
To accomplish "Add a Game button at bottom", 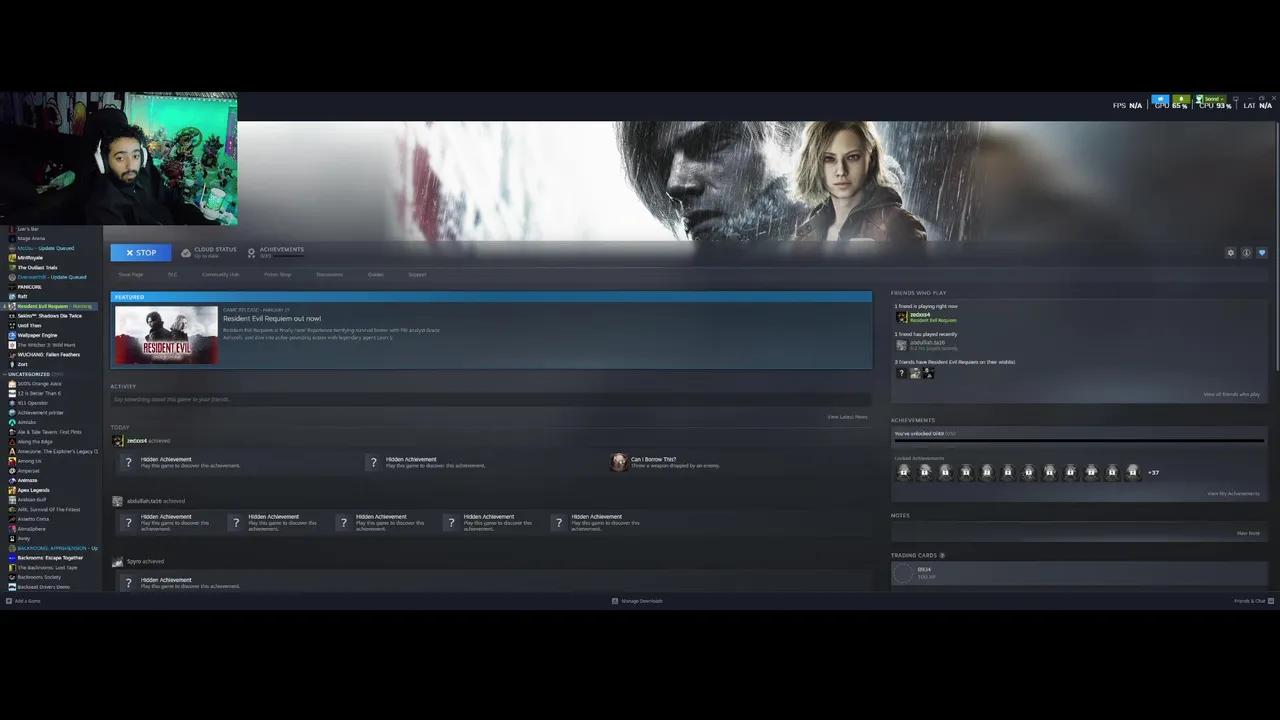I will [23, 601].
